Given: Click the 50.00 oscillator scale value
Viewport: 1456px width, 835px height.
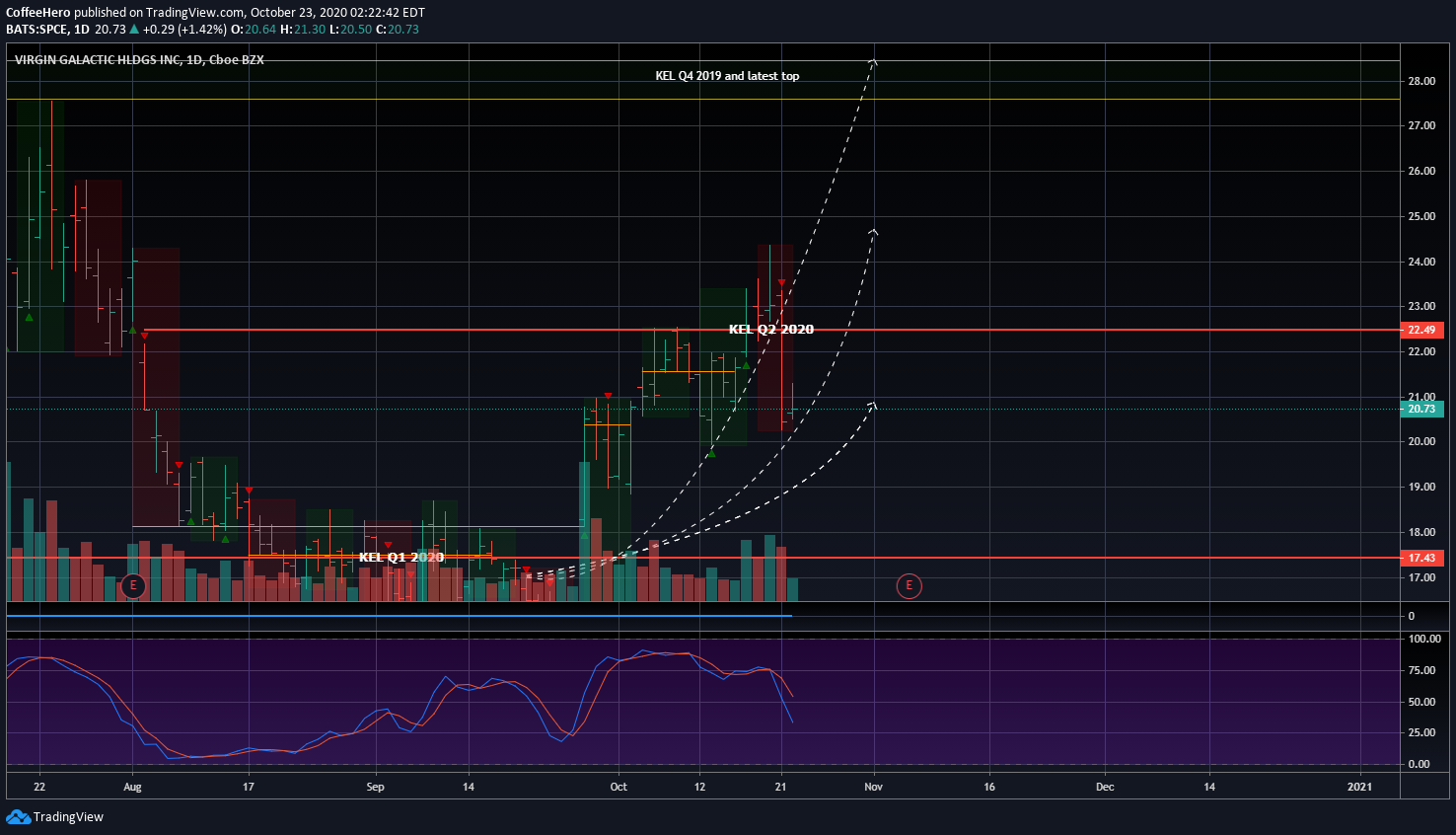Looking at the screenshot, I should (1421, 702).
